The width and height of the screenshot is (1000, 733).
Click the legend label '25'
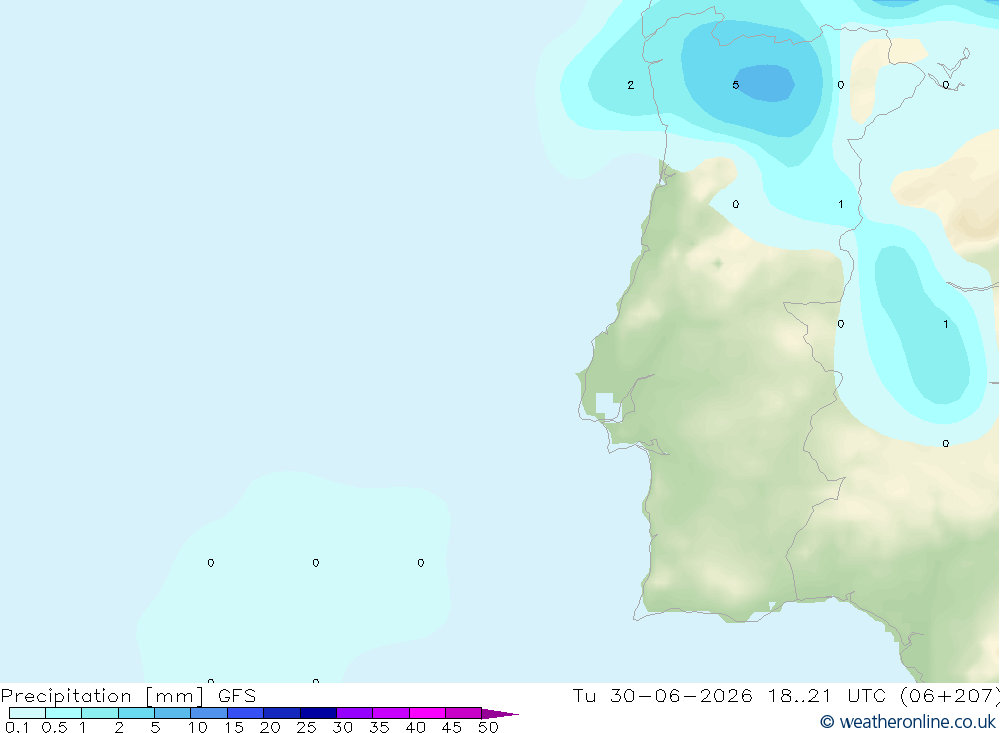(306, 727)
